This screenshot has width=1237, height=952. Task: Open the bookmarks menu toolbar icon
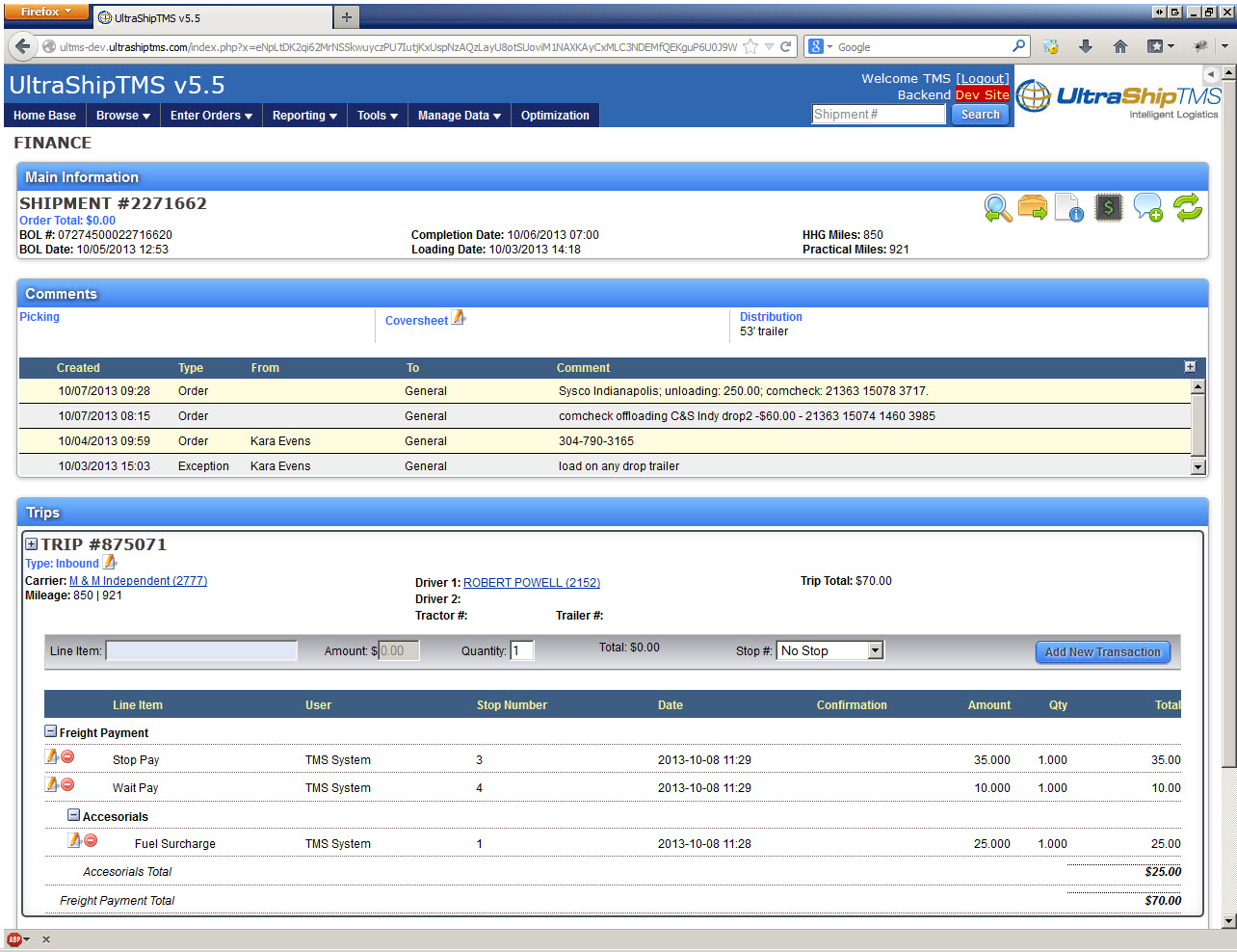click(x=1160, y=46)
